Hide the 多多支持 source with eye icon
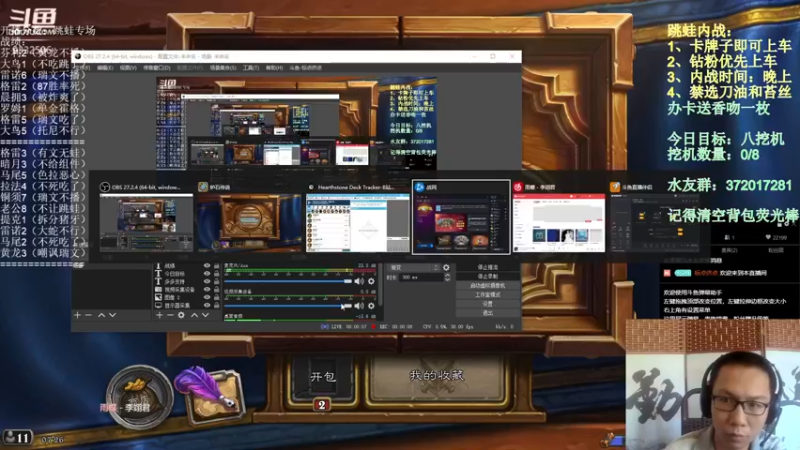 point(207,281)
